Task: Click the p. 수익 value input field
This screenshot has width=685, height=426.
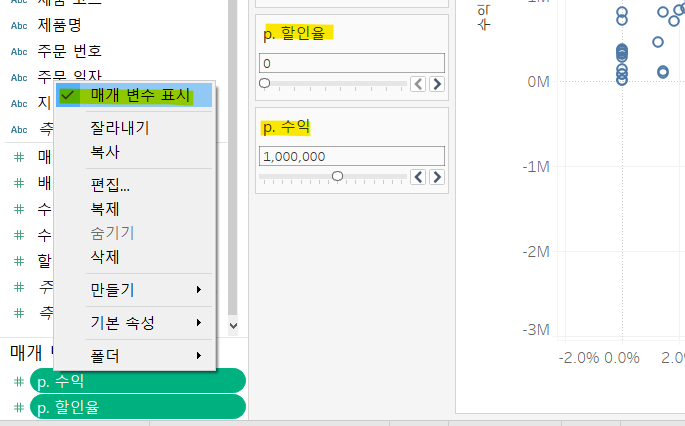Action: tap(352, 156)
